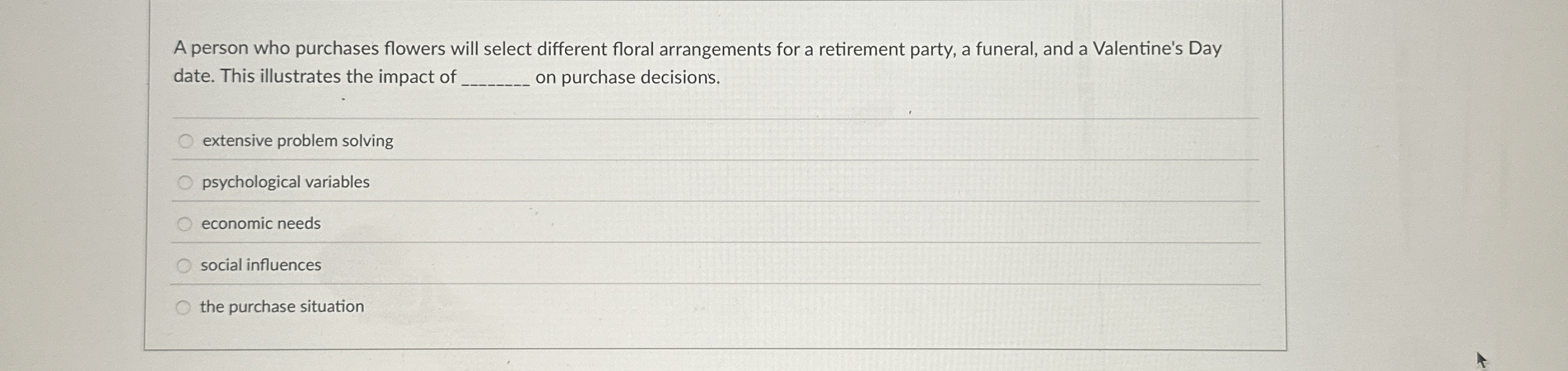Image resolution: width=1568 pixels, height=371 pixels.
Task: Select the 'the purchase situation' radio button
Action: 185,307
